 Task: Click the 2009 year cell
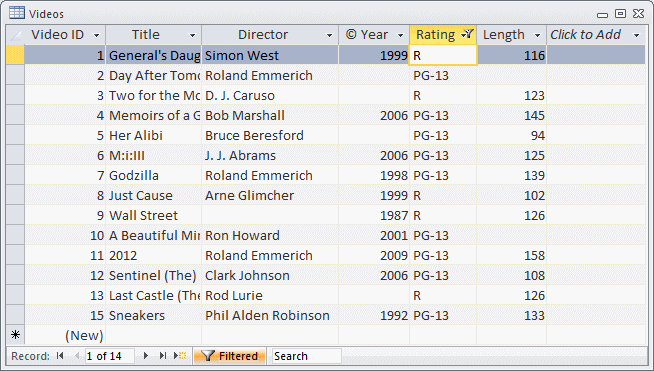pyautogui.click(x=374, y=256)
